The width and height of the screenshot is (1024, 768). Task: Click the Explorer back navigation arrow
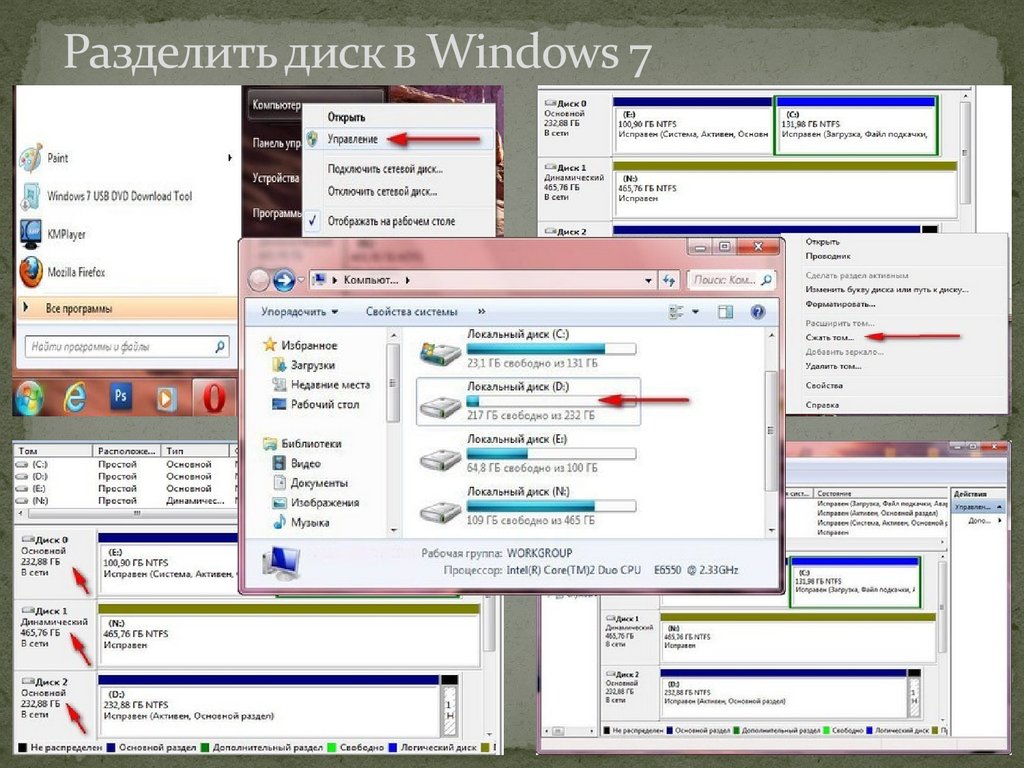(259, 280)
